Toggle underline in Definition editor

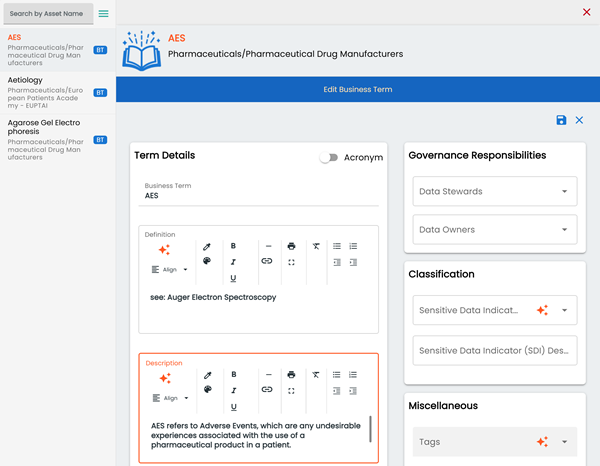[233, 278]
